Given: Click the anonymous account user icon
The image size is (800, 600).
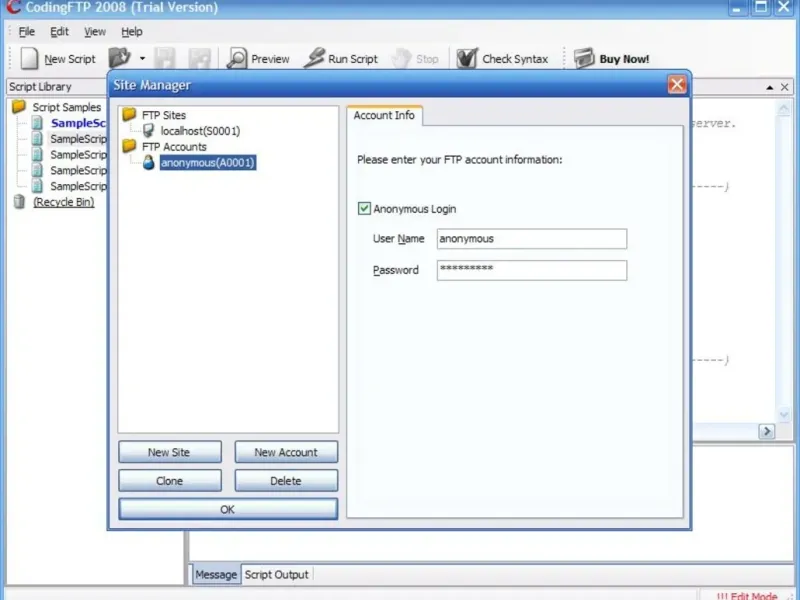Looking at the screenshot, I should tap(148, 162).
